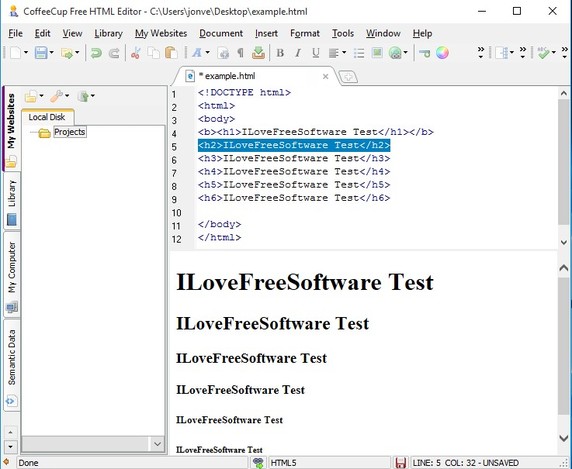572x469 pixels.
Task: Open the Insert menu
Action: 266,34
